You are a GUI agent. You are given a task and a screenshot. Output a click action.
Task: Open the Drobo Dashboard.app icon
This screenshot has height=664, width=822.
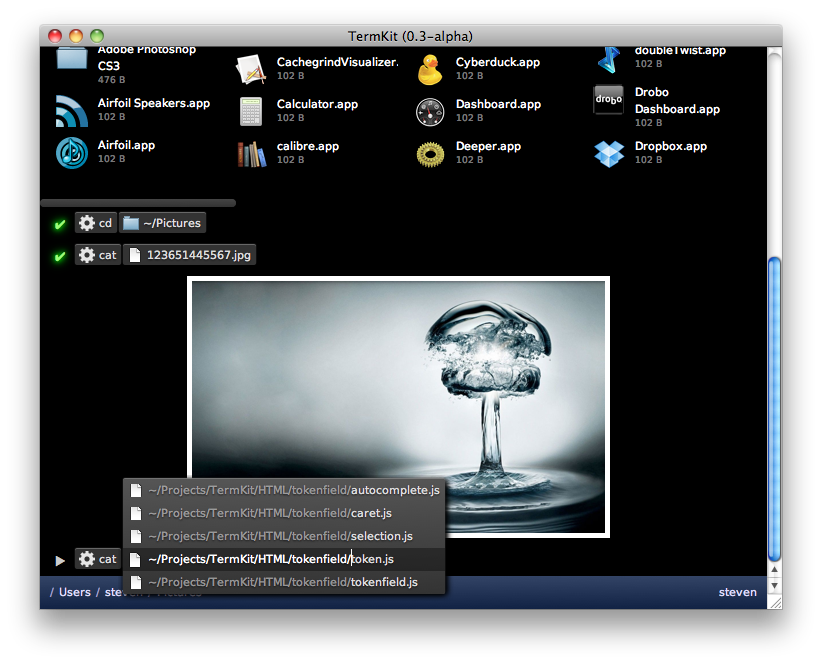(x=609, y=100)
